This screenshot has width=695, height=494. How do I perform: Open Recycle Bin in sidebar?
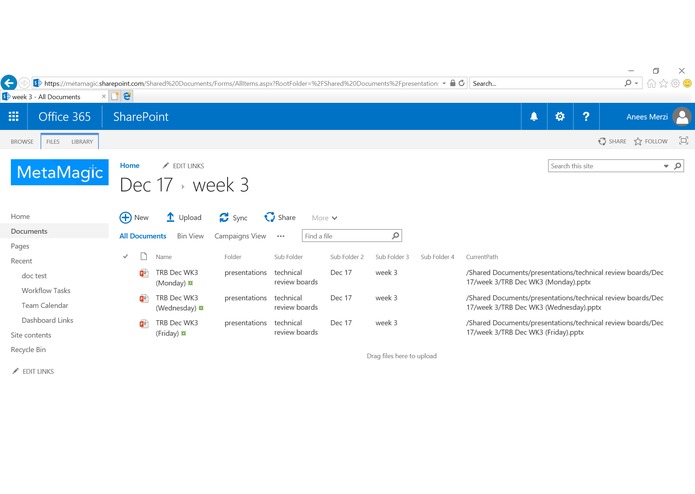28,350
